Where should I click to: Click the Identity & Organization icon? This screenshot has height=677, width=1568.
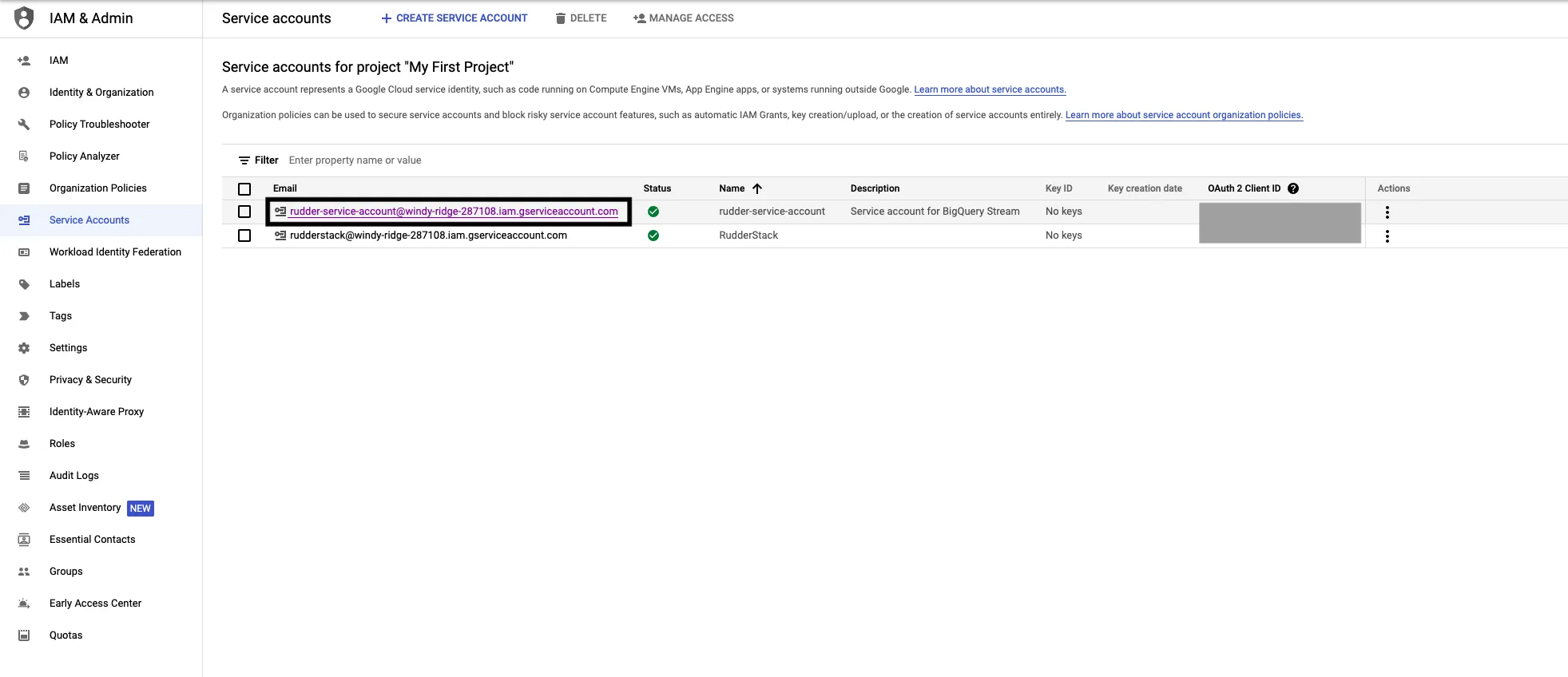(x=24, y=93)
